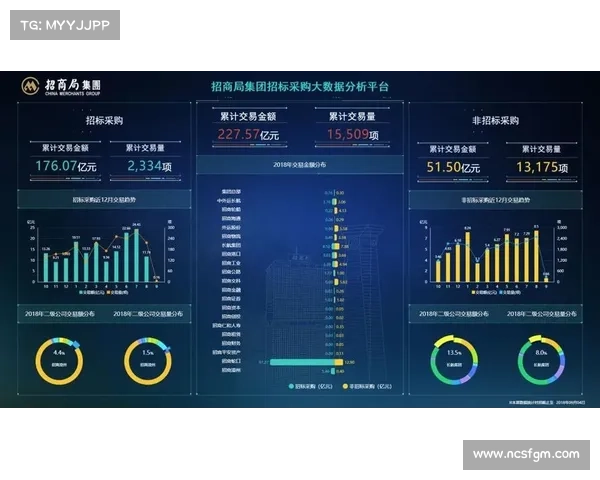
Task: Switch to 交易量分布 tab in 招标采购 panel
Action: pyautogui.click(x=148, y=314)
